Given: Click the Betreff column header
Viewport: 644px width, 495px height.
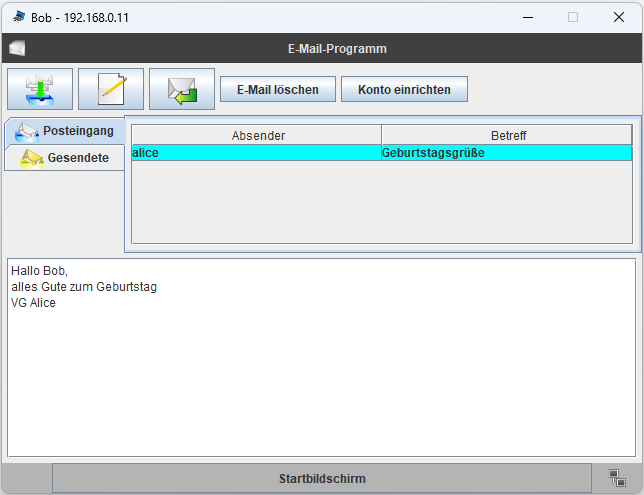Looking at the screenshot, I should click(507, 135).
